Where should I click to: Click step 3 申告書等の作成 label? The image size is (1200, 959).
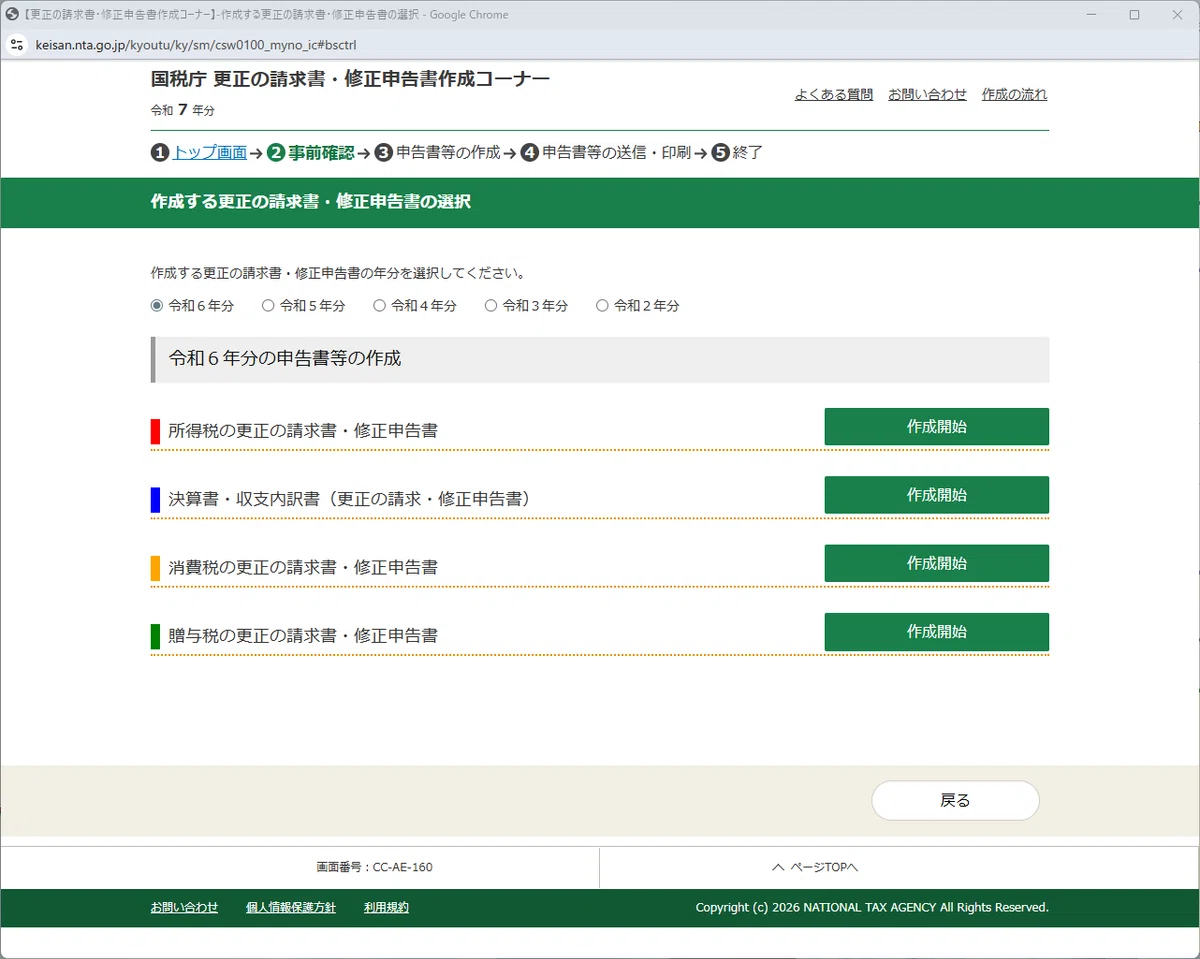448,153
